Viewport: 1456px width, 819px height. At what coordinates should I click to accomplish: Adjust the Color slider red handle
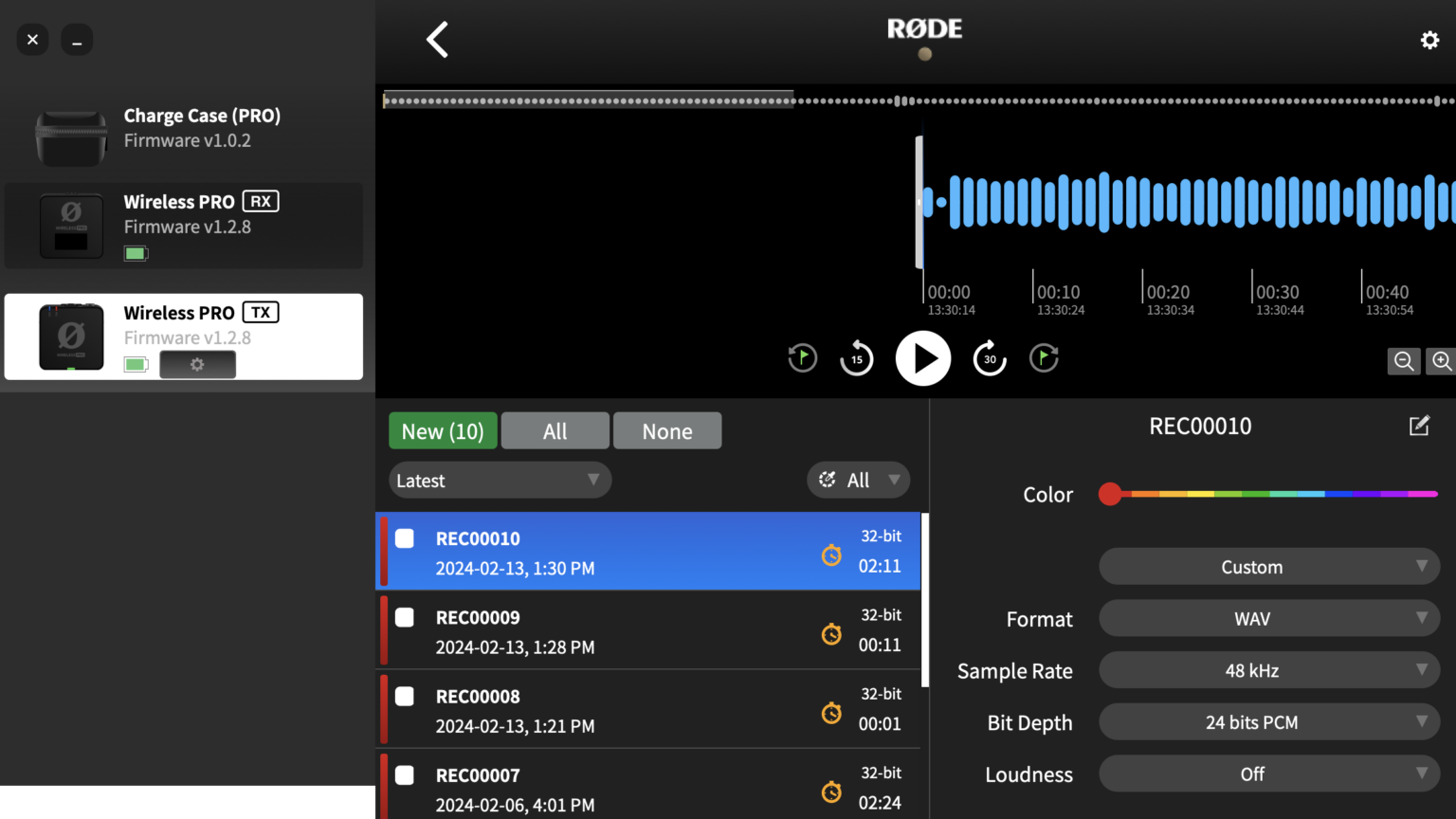point(1110,494)
